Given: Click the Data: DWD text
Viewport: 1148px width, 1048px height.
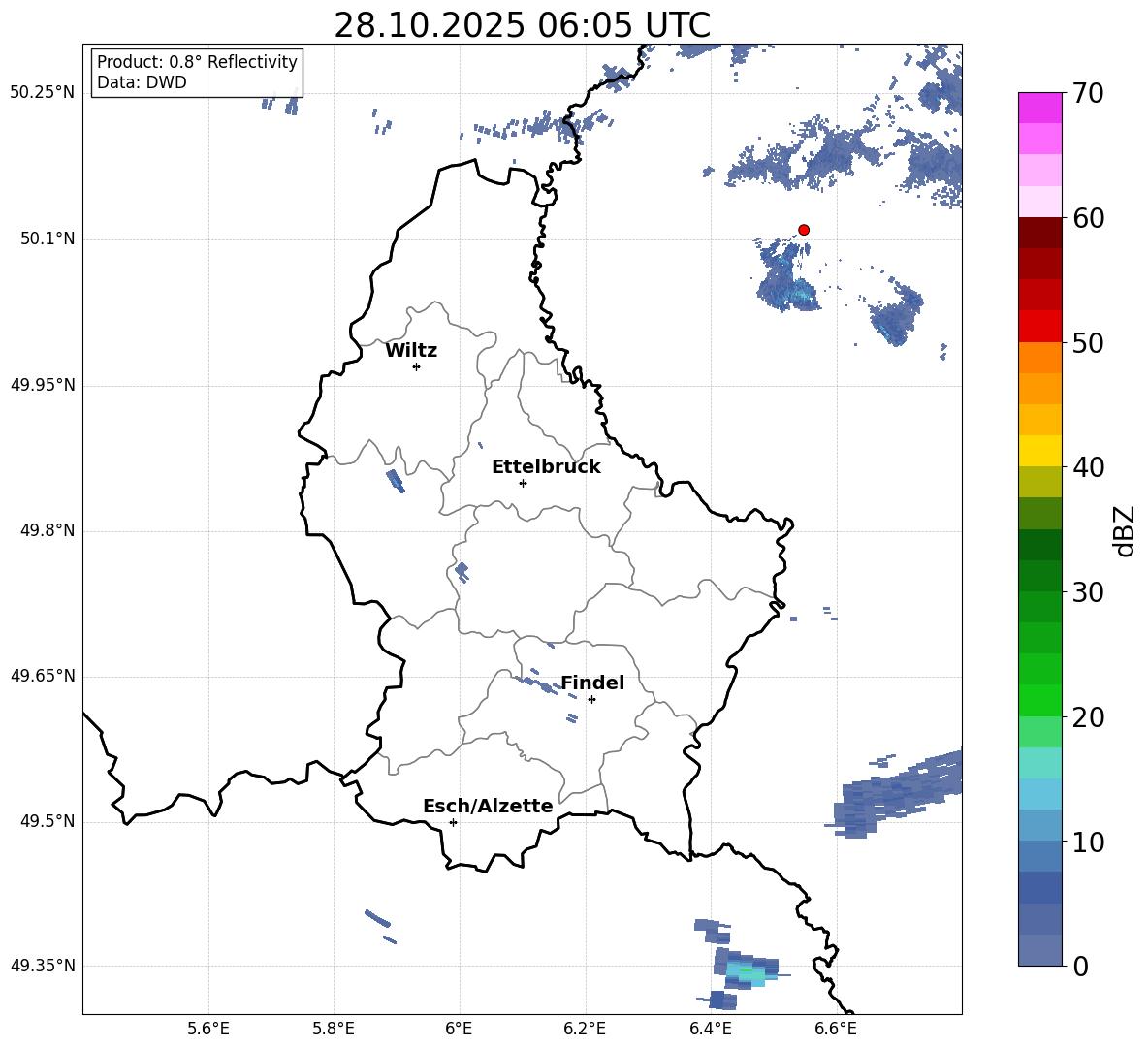Looking at the screenshot, I should pyautogui.click(x=142, y=82).
